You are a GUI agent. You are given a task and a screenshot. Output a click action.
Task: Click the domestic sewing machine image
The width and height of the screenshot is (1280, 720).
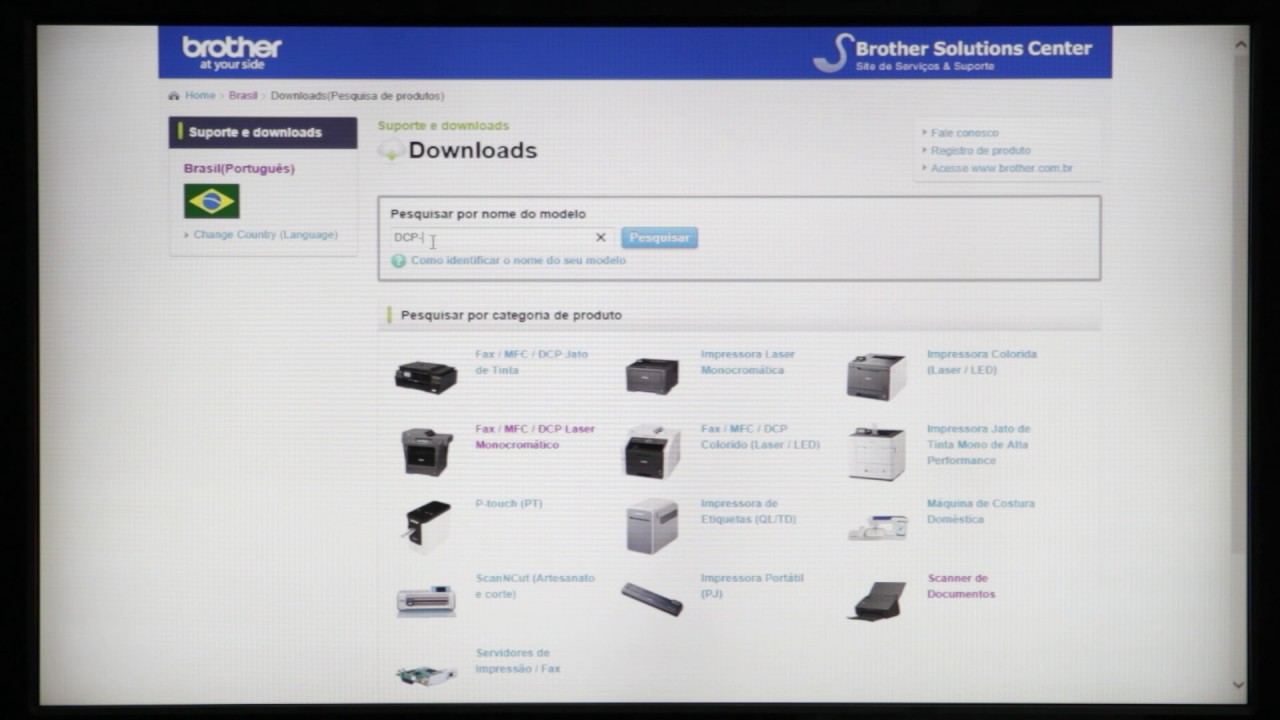(x=877, y=527)
